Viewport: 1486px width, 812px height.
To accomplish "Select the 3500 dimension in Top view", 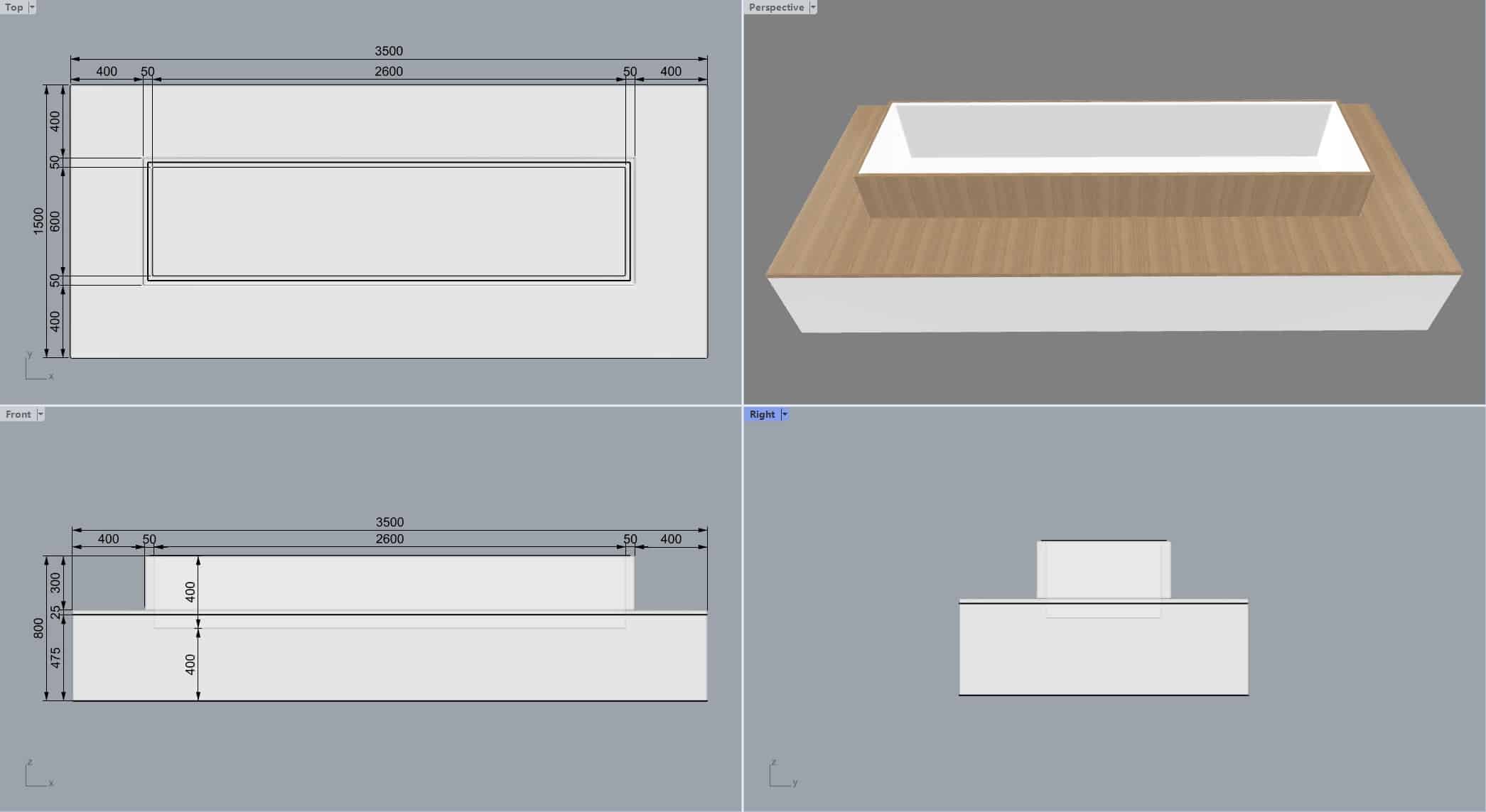I will tap(389, 51).
